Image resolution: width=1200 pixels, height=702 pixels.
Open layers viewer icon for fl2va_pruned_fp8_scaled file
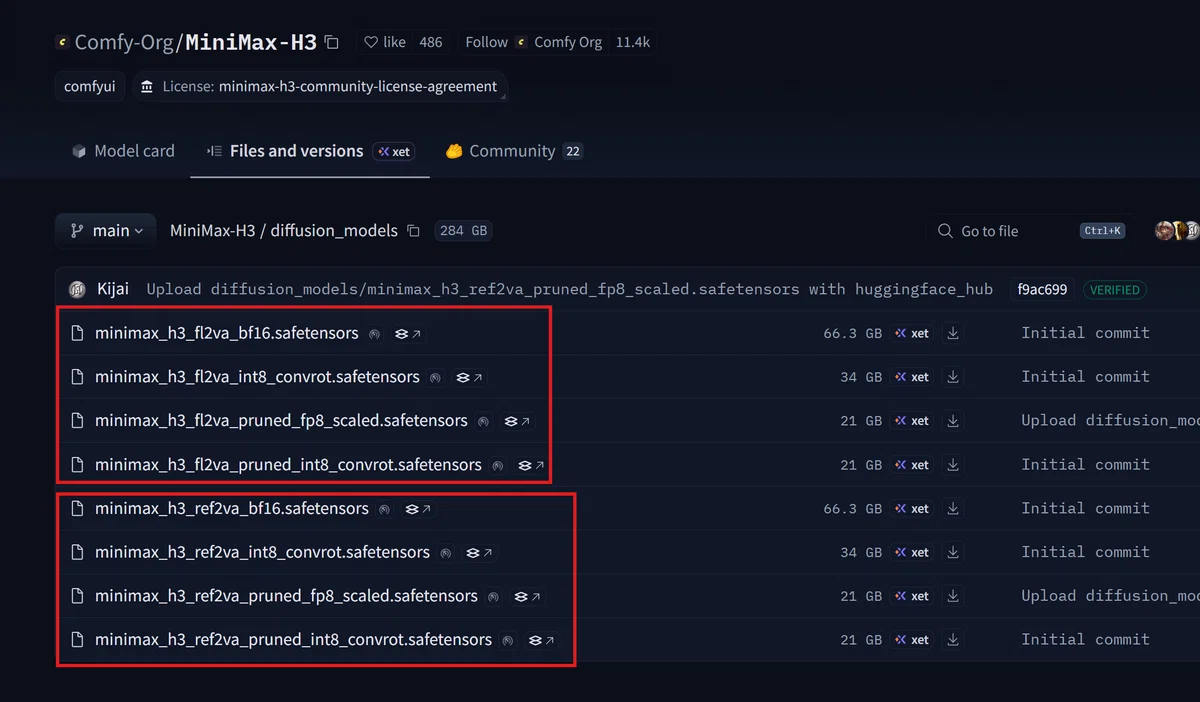coord(517,422)
